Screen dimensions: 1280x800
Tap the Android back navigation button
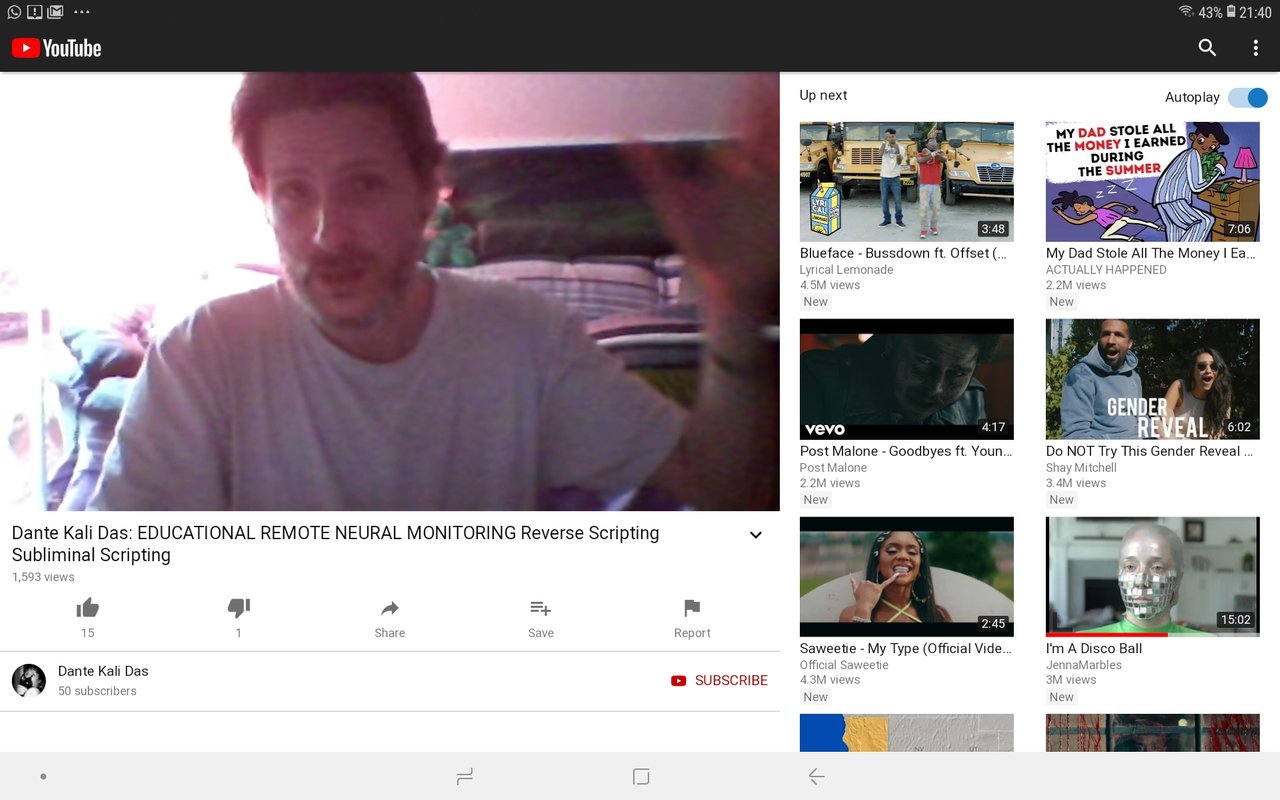click(816, 776)
